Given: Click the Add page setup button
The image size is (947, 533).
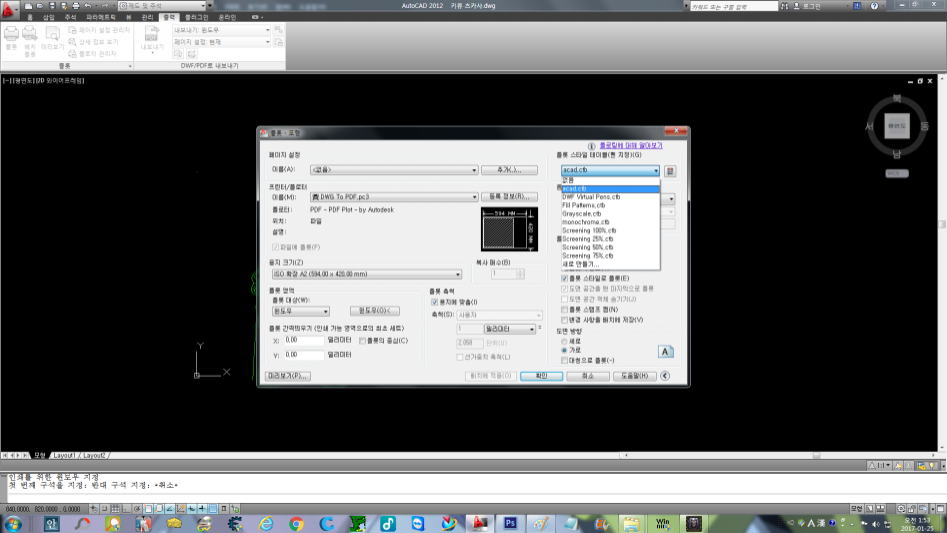Looking at the screenshot, I should click(x=509, y=170).
